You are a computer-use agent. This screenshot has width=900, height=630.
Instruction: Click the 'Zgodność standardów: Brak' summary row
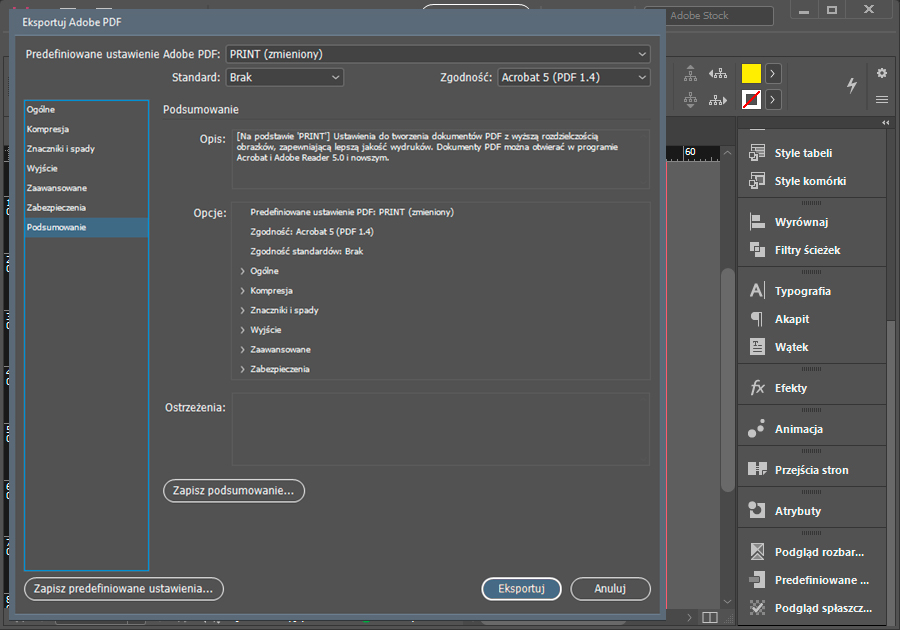(x=307, y=251)
